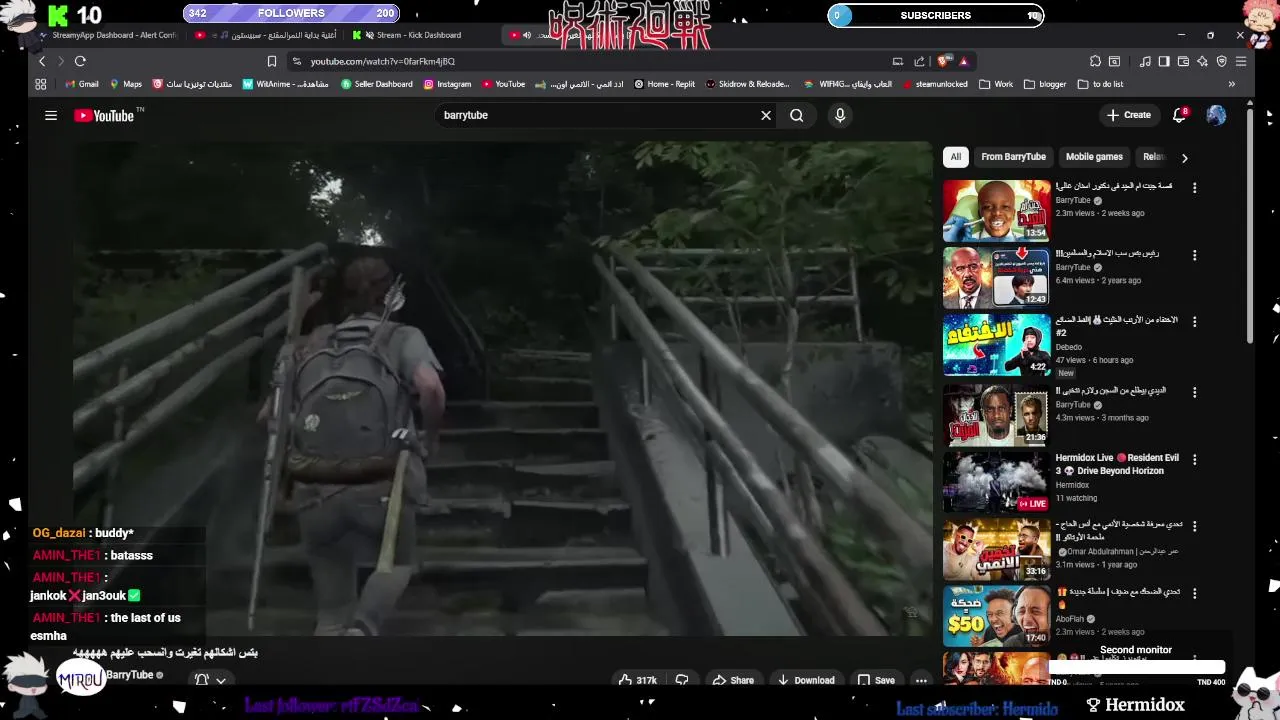The image size is (1280, 720).
Task: Open the steamunlocked bookmark
Action: tap(935, 84)
